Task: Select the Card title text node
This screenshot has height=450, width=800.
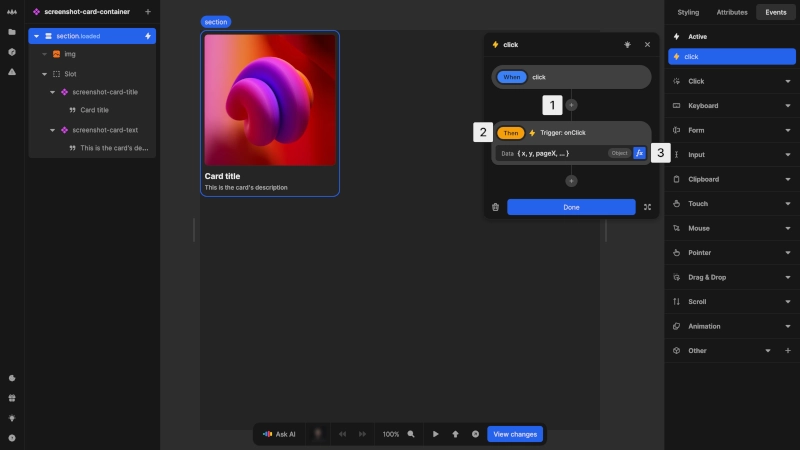Action: pos(92,110)
